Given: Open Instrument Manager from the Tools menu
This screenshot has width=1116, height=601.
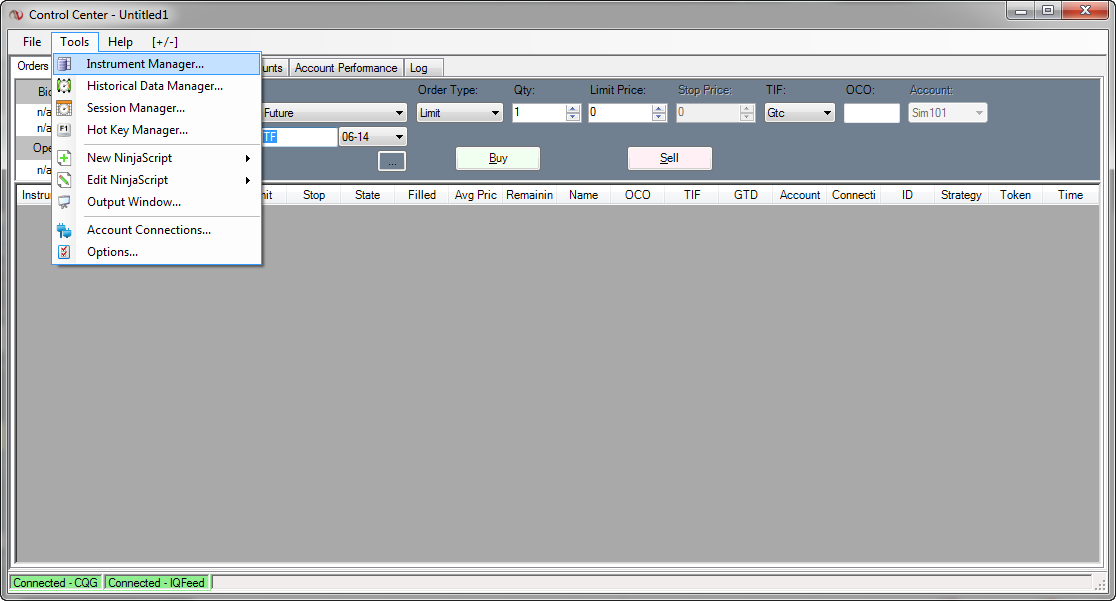Looking at the screenshot, I should click(157, 64).
